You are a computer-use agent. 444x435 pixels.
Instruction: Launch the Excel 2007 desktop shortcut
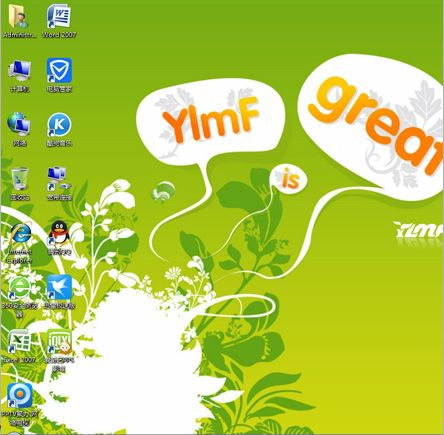click(x=19, y=342)
